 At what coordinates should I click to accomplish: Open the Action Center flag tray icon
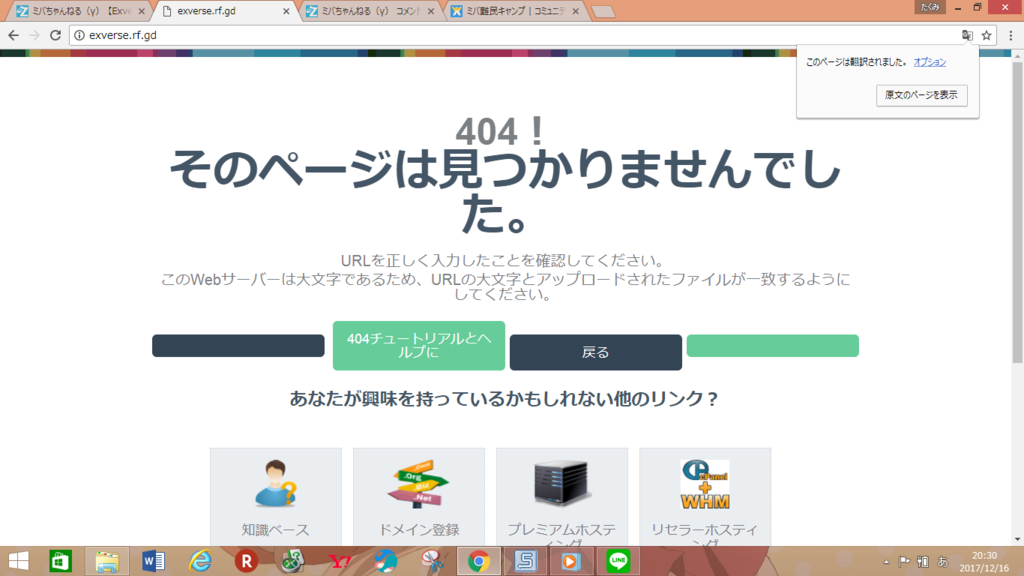pyautogui.click(x=904, y=562)
